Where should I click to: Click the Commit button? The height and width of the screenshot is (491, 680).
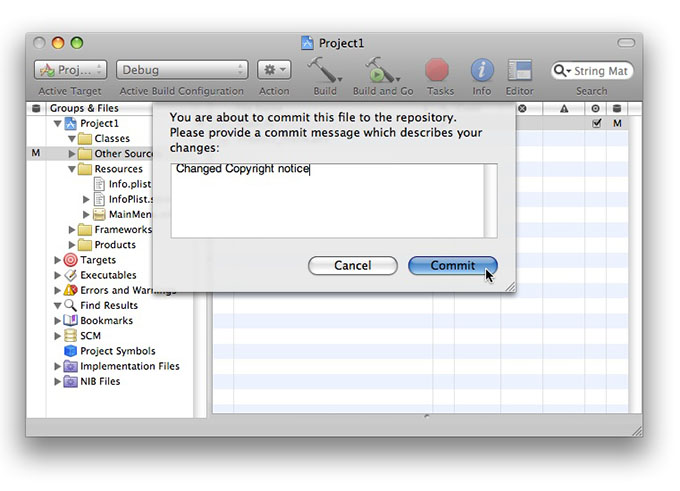click(452, 265)
